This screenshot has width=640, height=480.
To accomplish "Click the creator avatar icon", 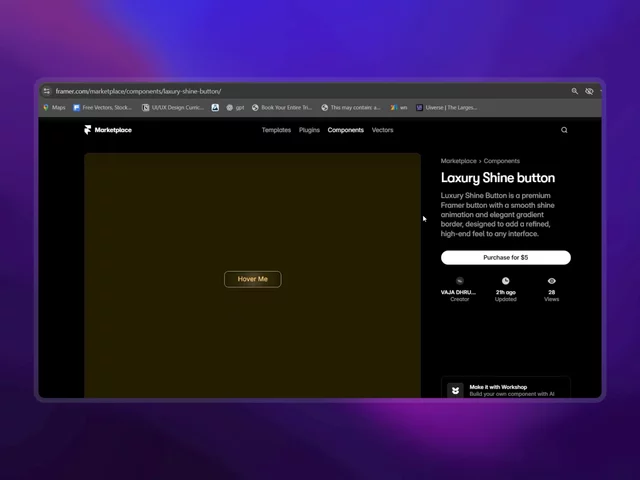I will 460,281.
